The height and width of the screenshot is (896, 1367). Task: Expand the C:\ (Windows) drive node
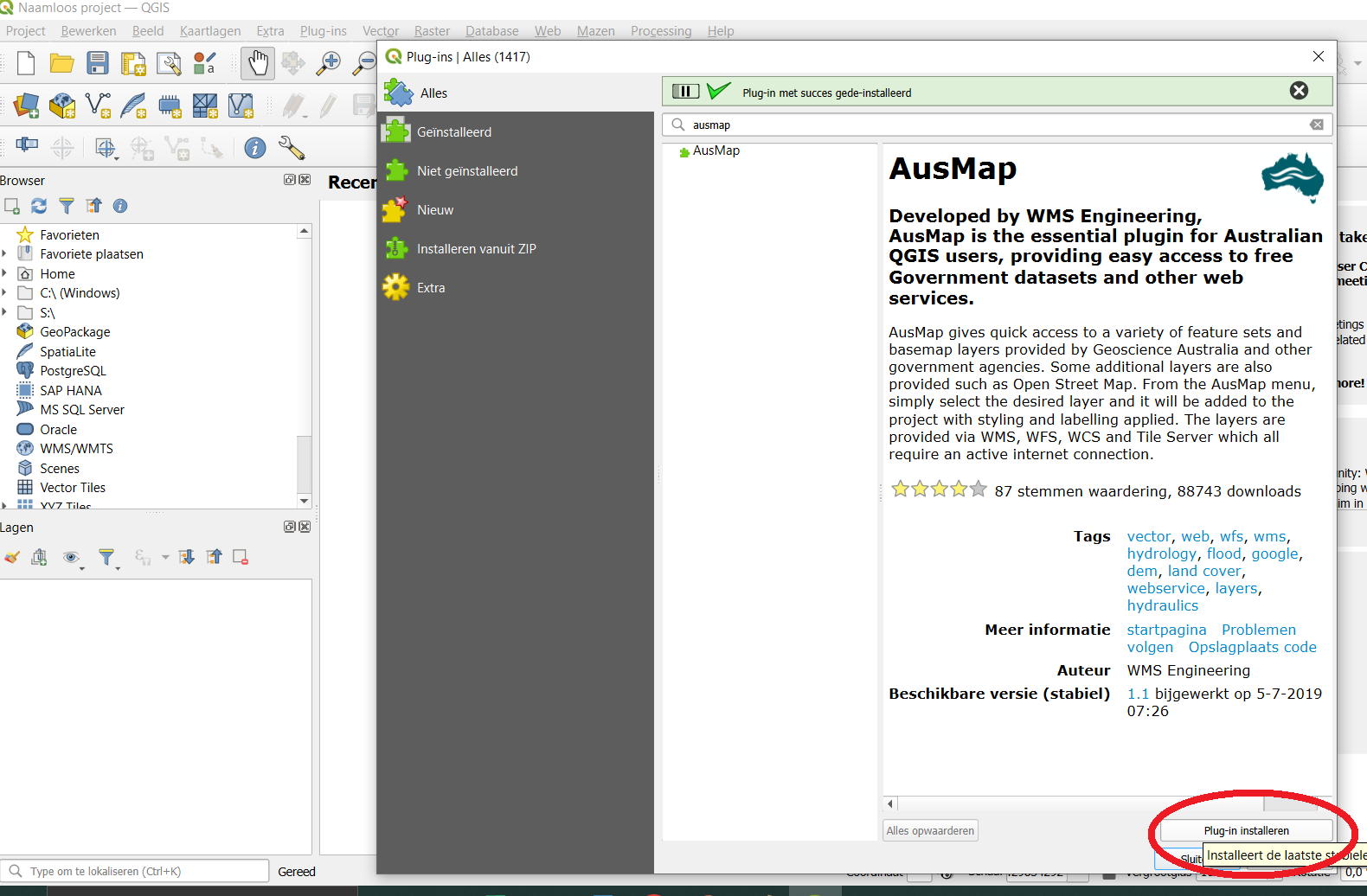point(5,293)
